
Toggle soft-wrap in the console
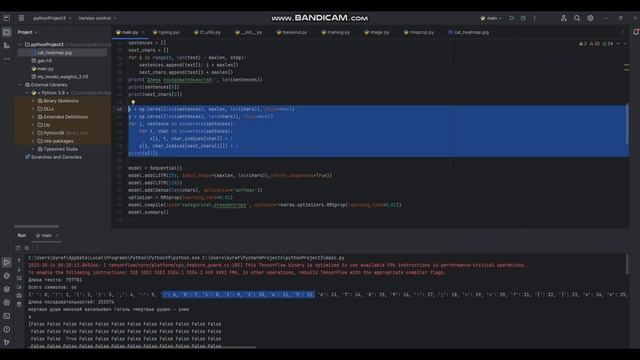click(19, 278)
